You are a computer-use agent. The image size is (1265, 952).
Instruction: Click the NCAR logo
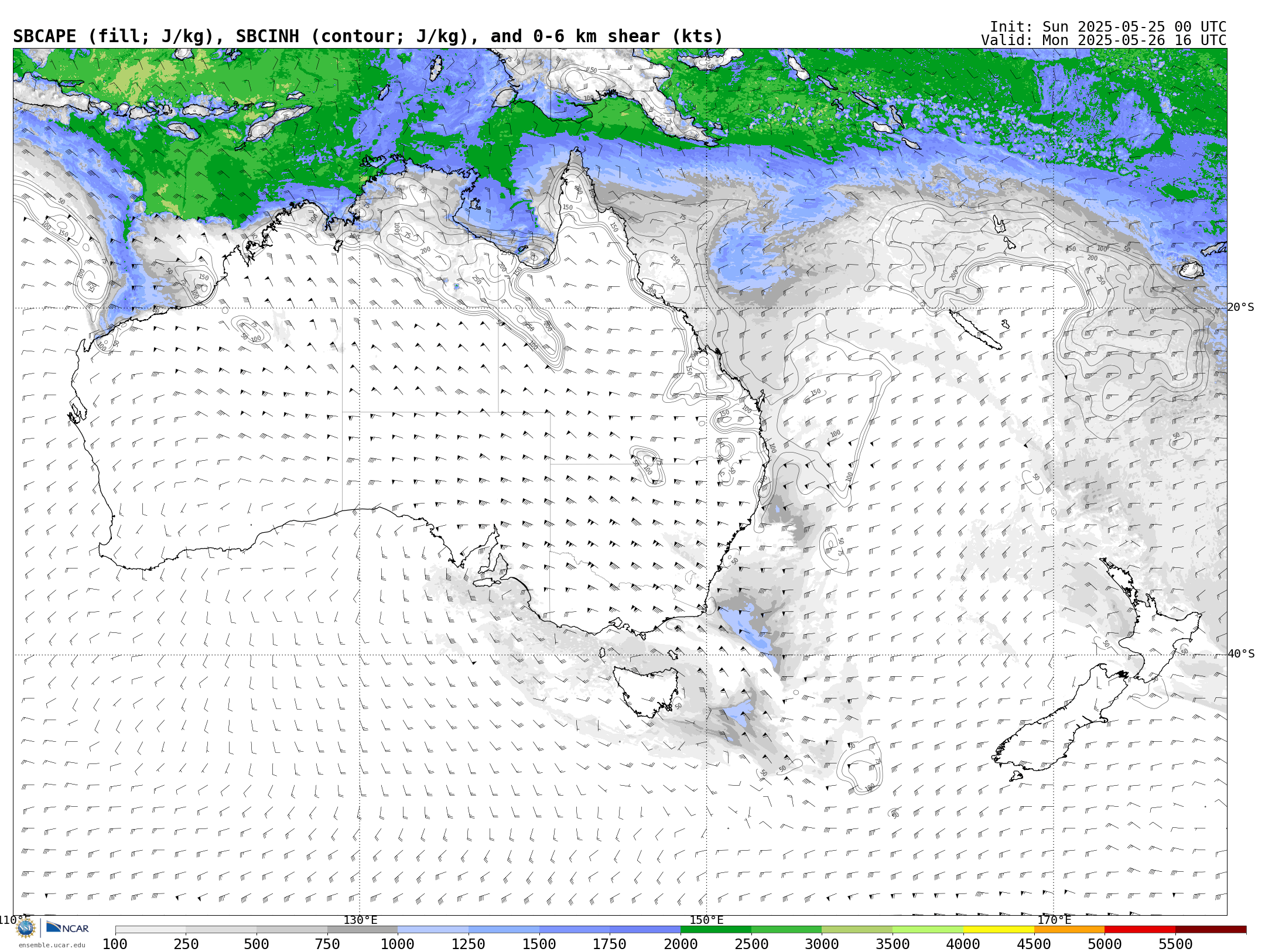pyautogui.click(x=67, y=928)
